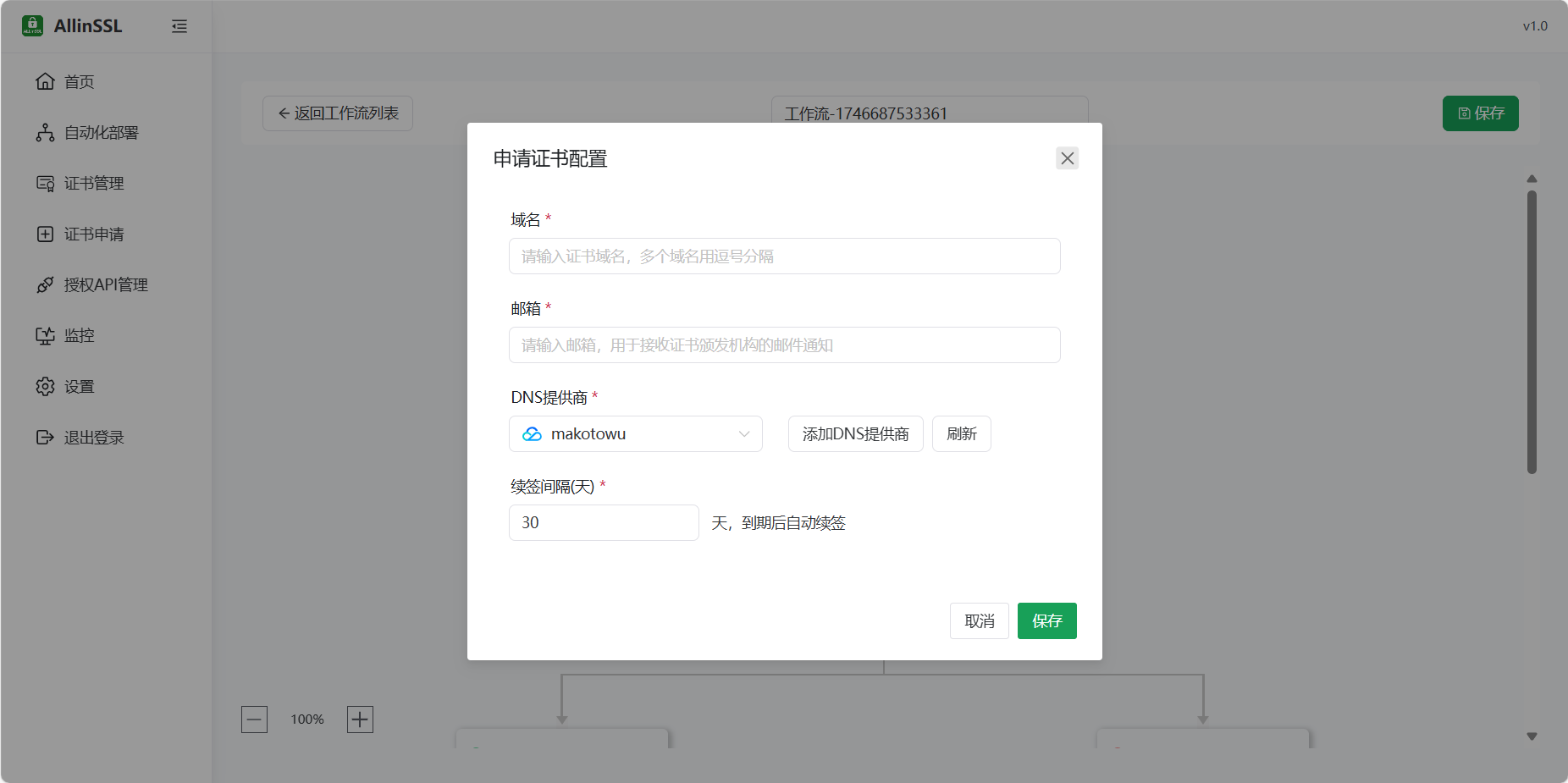The height and width of the screenshot is (783, 1568).
Task: Open the 首页 home page from sidebar
Action: tap(80, 81)
